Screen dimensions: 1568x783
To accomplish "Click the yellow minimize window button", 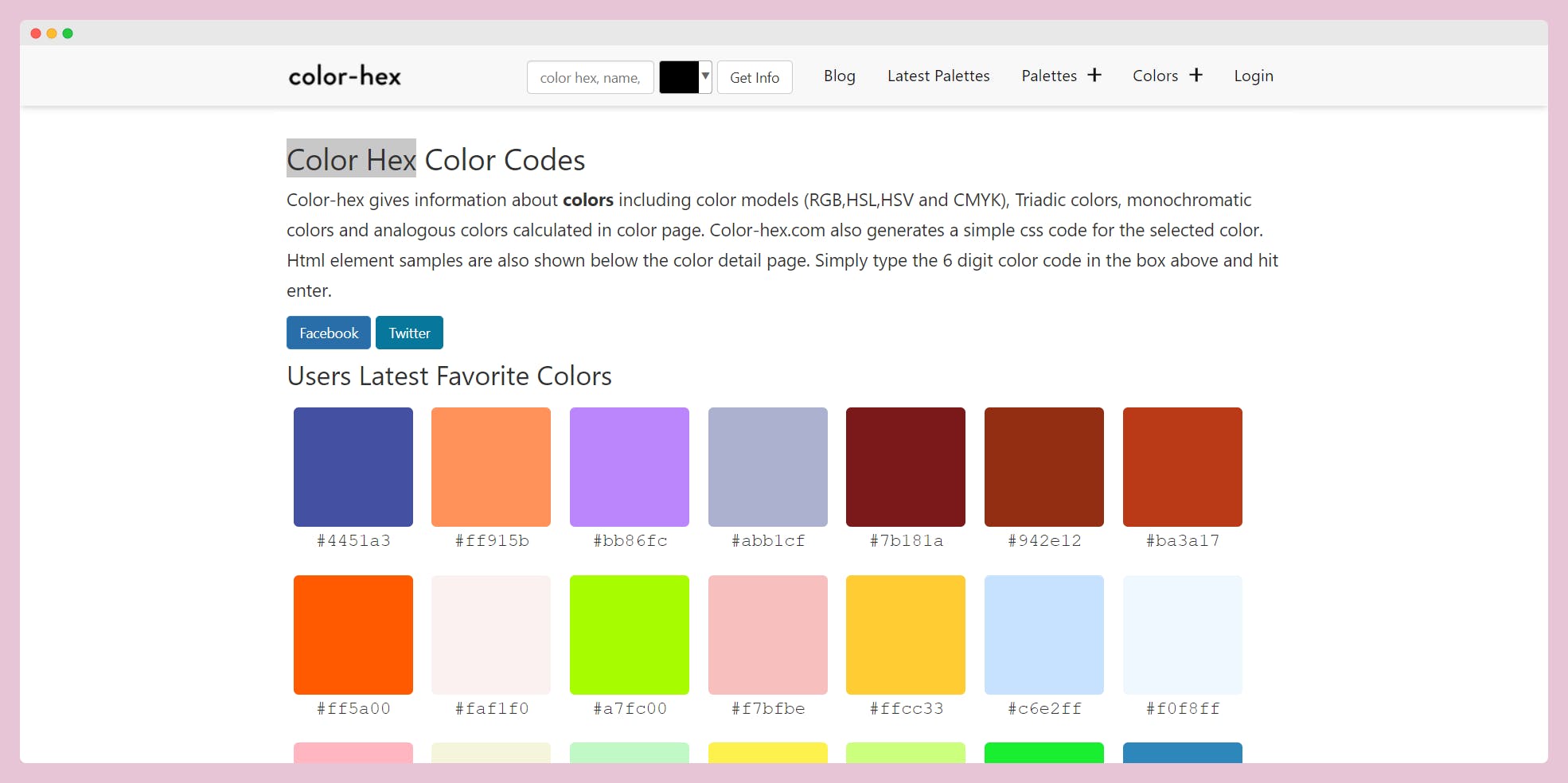I will (52, 33).
